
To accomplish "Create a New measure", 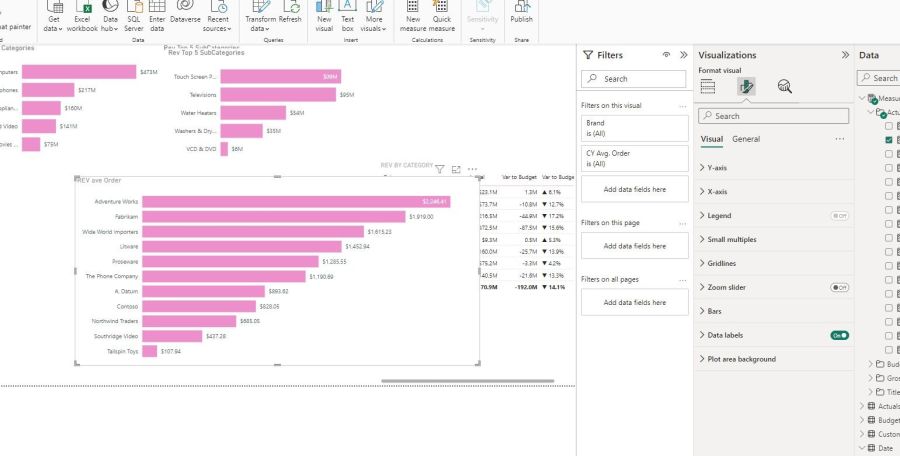I will tap(413, 16).
